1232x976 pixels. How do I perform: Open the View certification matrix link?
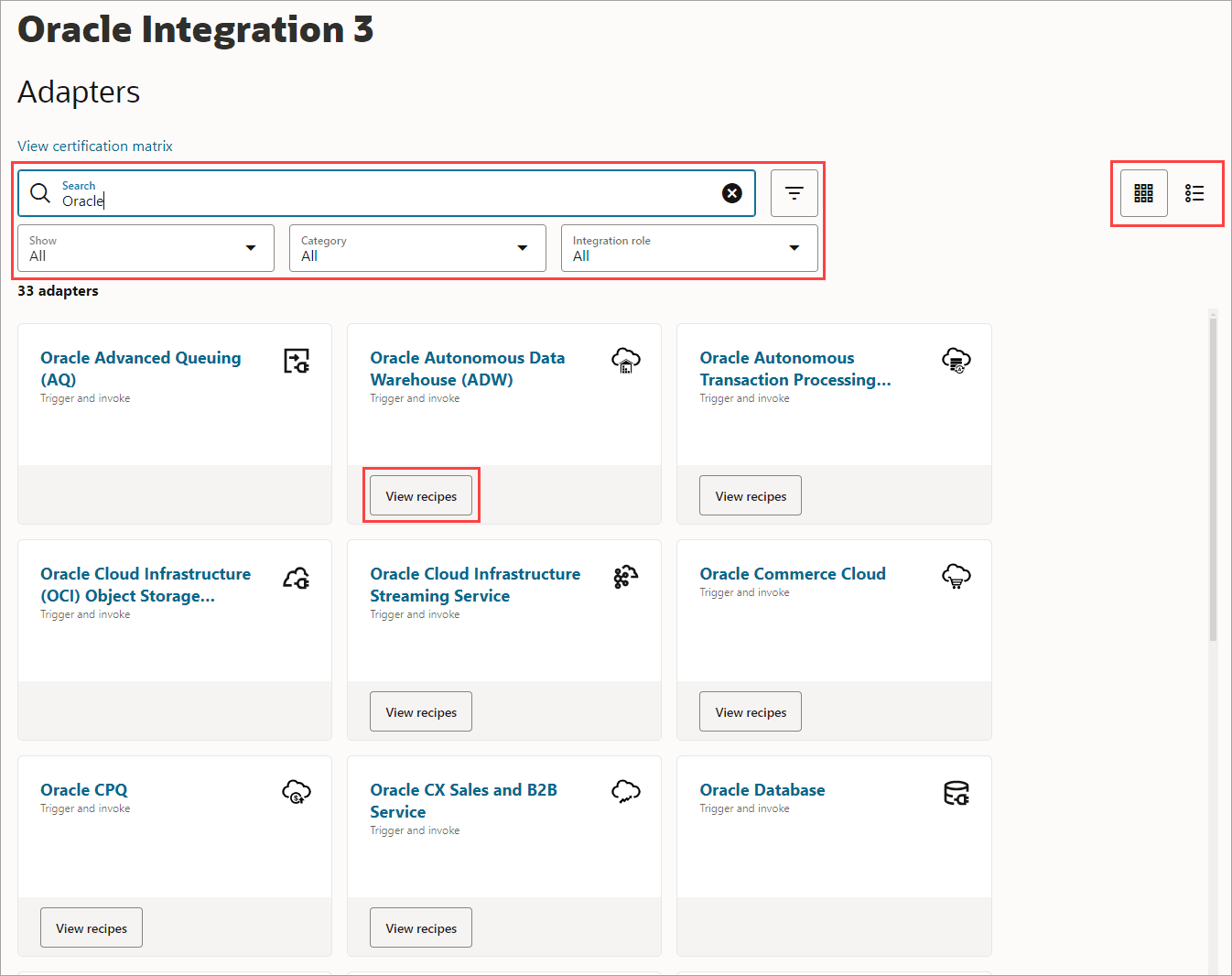tap(95, 146)
